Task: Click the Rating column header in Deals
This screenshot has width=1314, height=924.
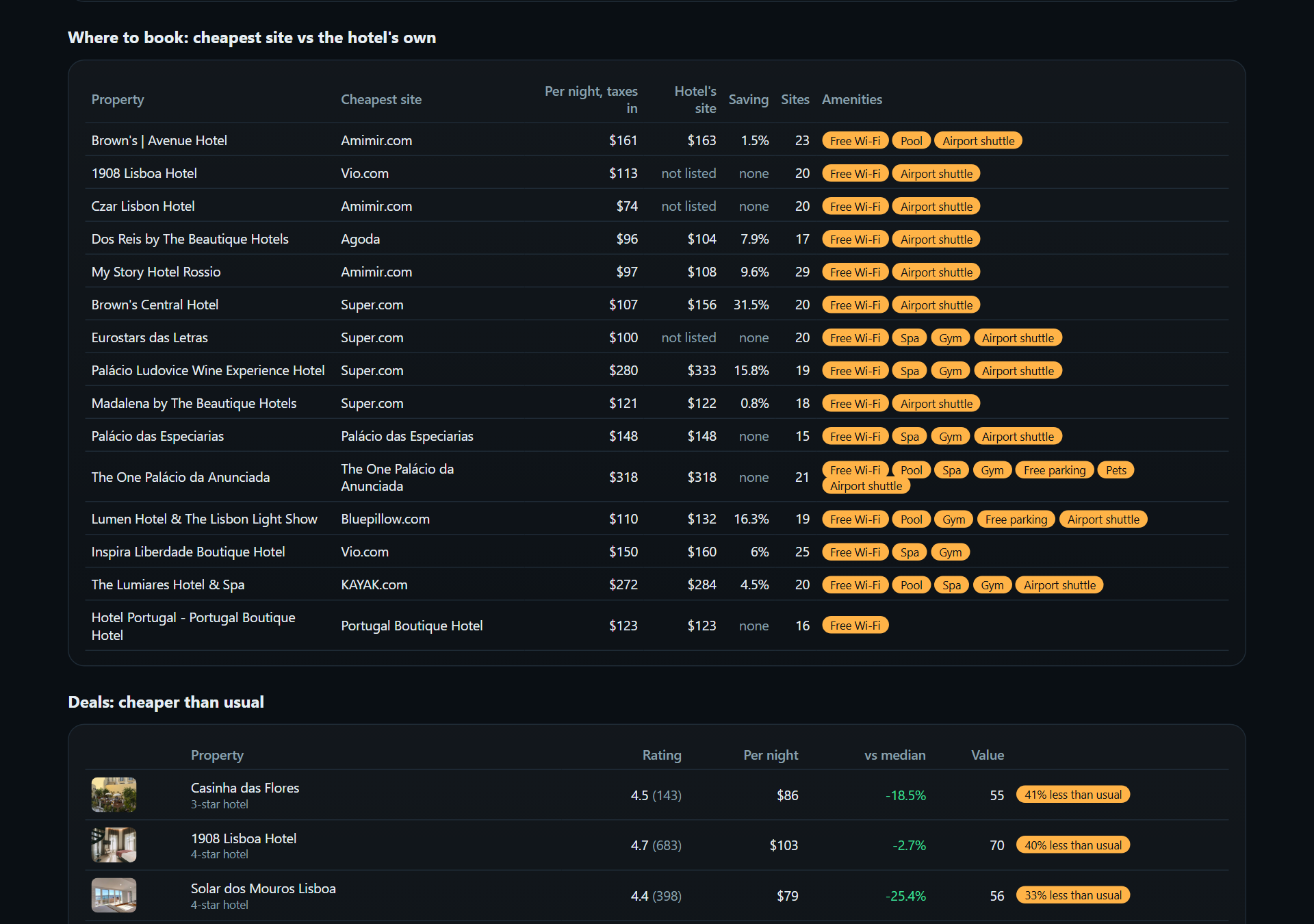Action: [661, 755]
